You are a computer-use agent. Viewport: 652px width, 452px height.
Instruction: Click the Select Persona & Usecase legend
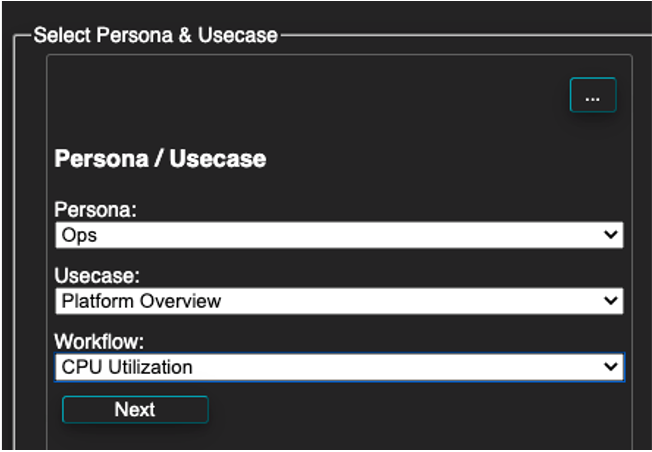click(156, 35)
